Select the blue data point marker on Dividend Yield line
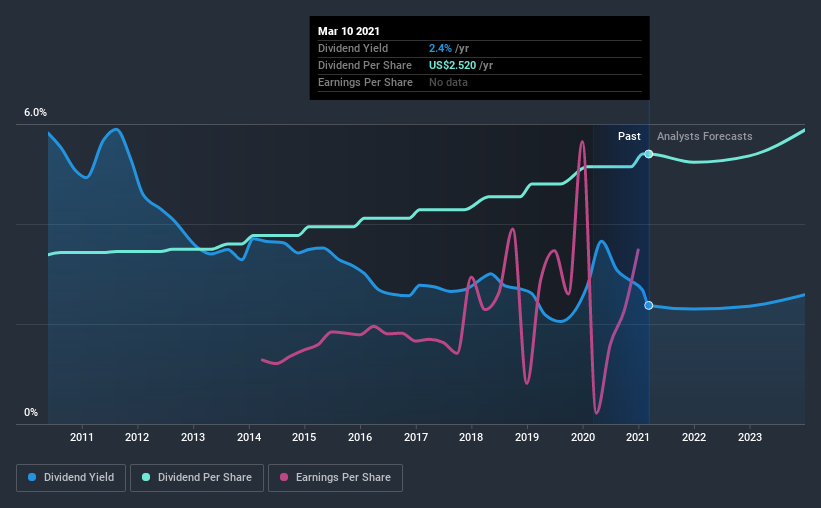The image size is (821, 508). [649, 305]
